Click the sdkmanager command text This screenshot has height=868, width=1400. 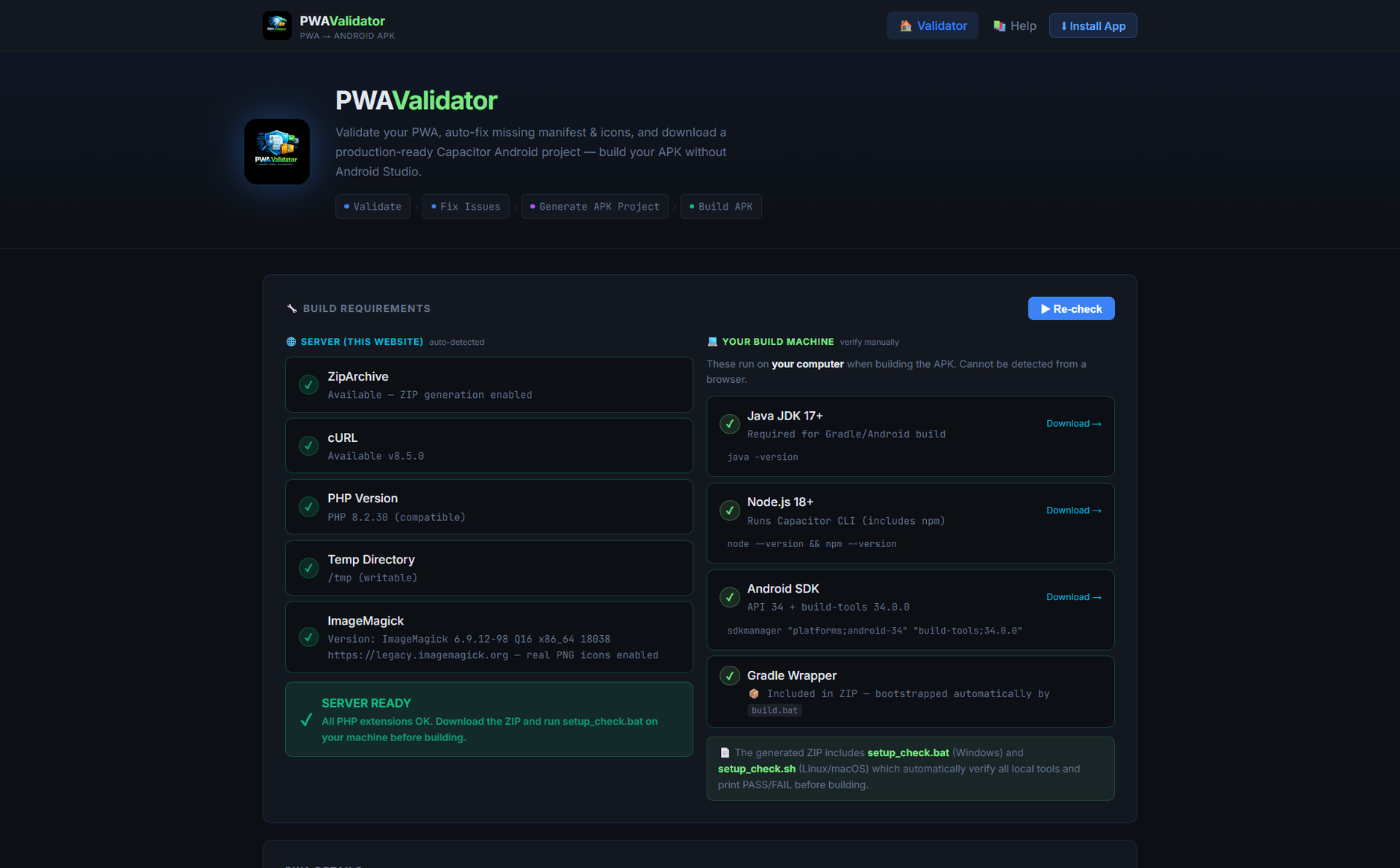tap(874, 631)
